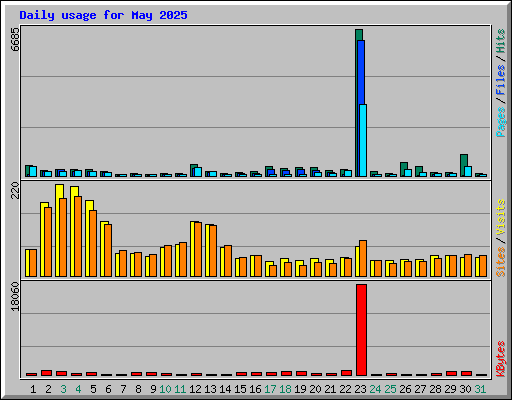
Task: Click the day 6 orange sites bar
Action: [108, 250]
